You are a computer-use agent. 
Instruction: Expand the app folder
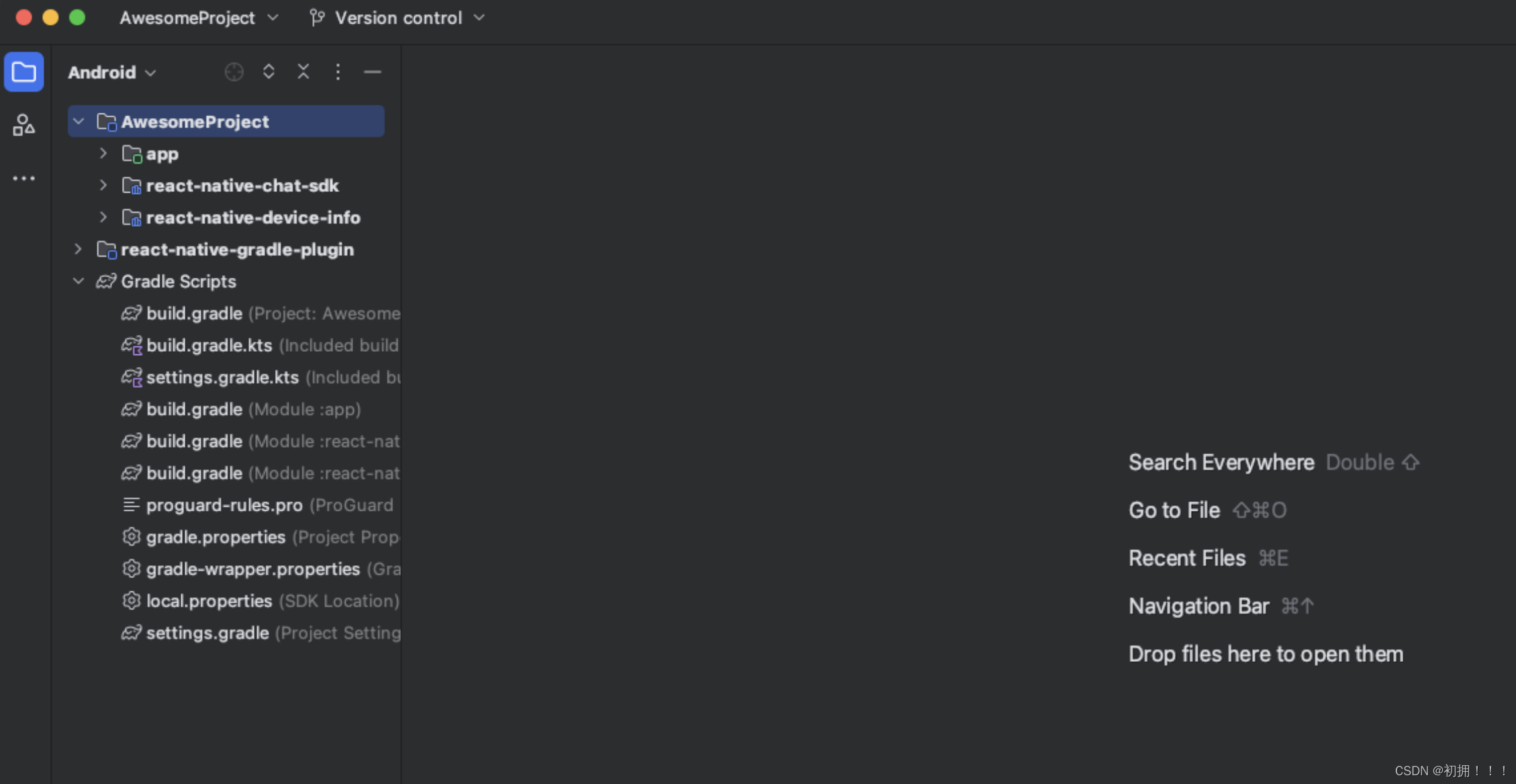pyautogui.click(x=103, y=154)
